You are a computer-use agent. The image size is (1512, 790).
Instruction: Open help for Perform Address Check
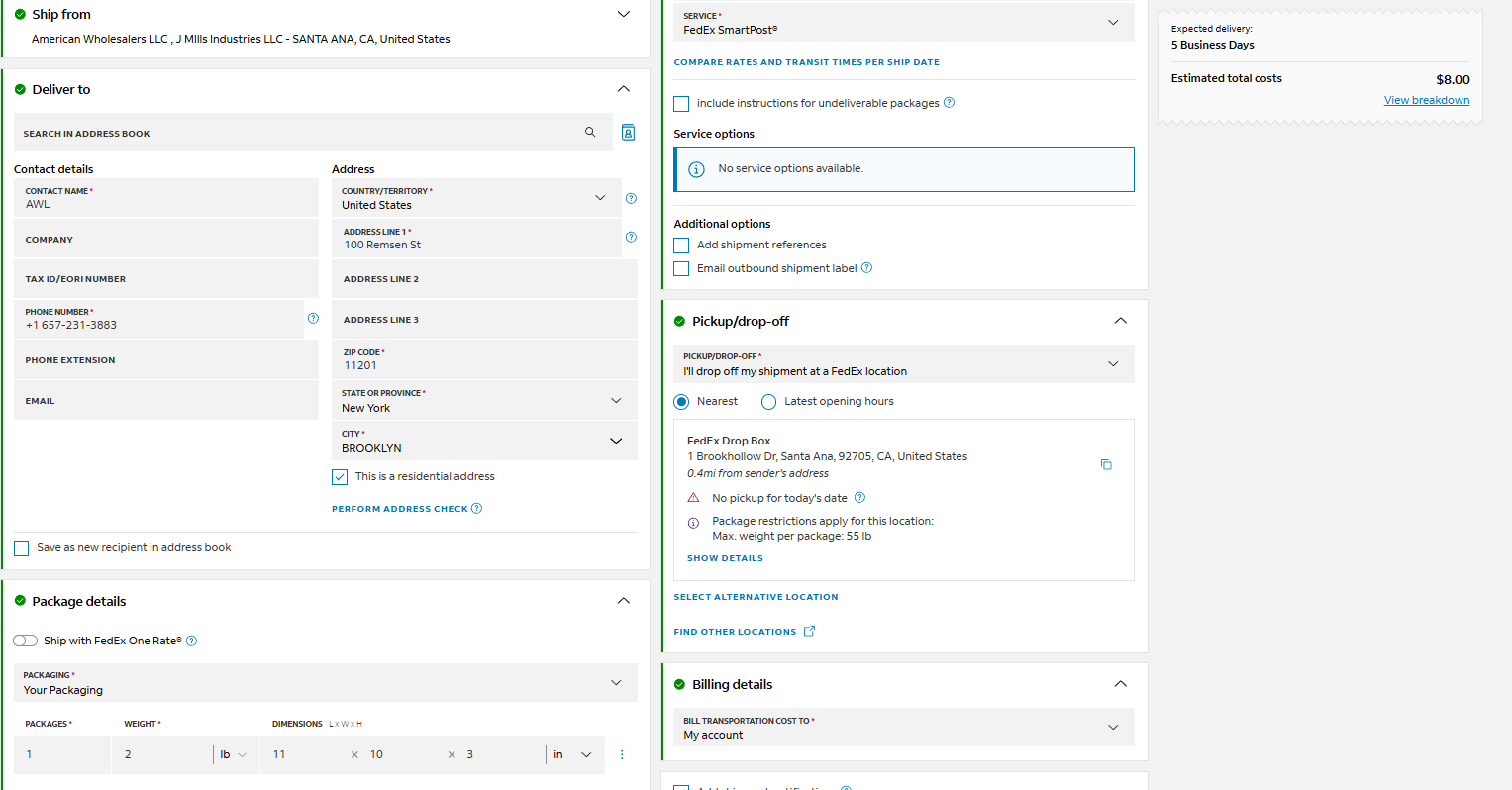tap(476, 509)
